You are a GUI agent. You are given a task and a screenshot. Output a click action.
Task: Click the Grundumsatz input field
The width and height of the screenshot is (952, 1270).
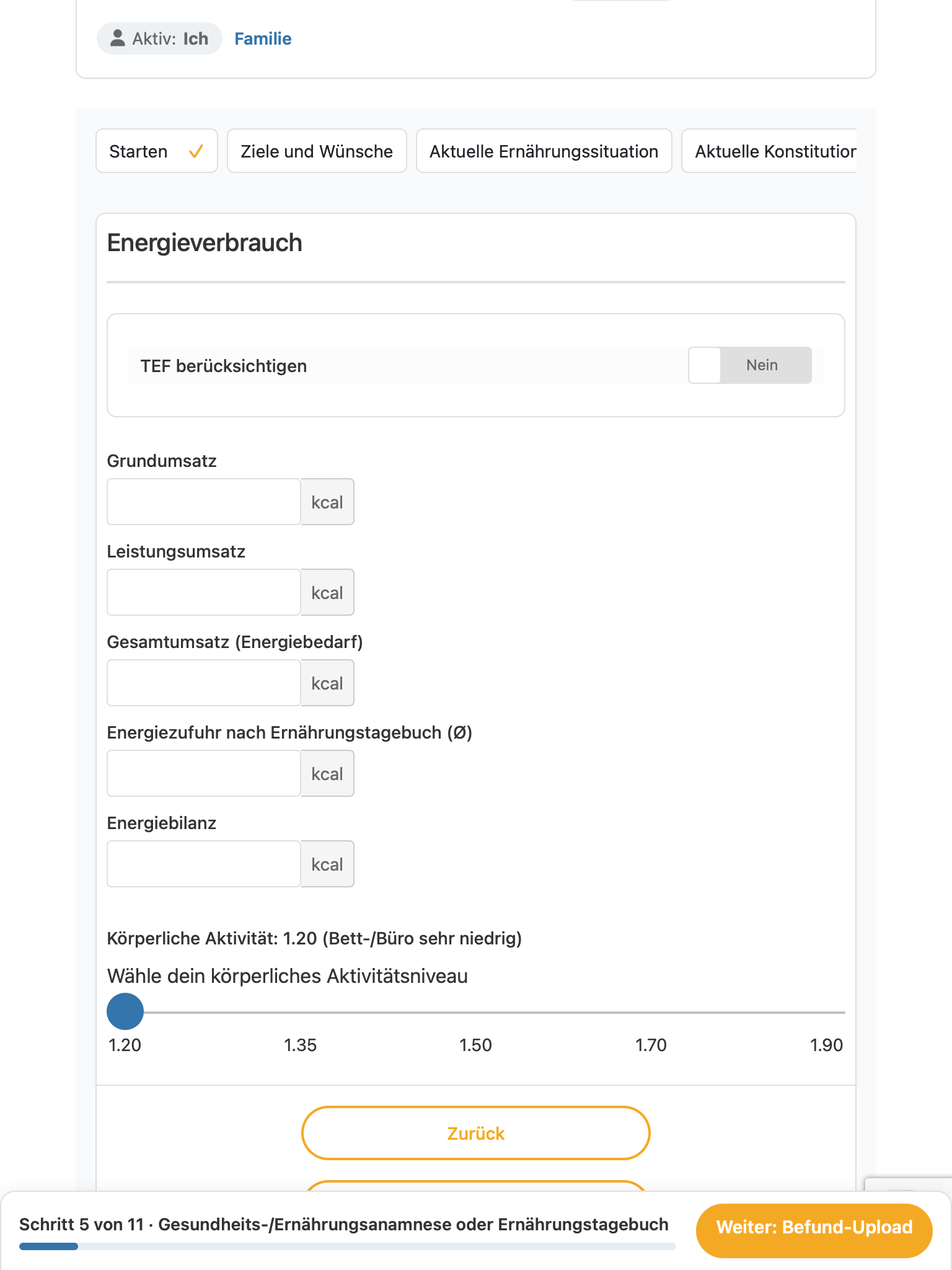pyautogui.click(x=204, y=502)
